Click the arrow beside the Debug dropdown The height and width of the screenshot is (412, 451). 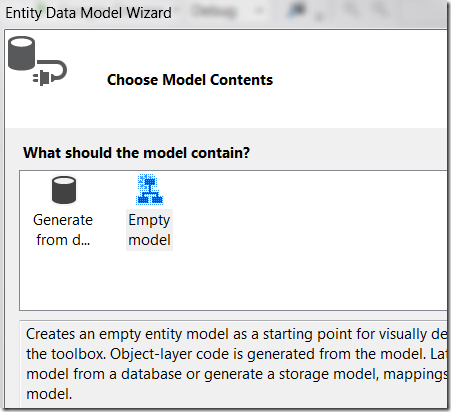(257, 12)
